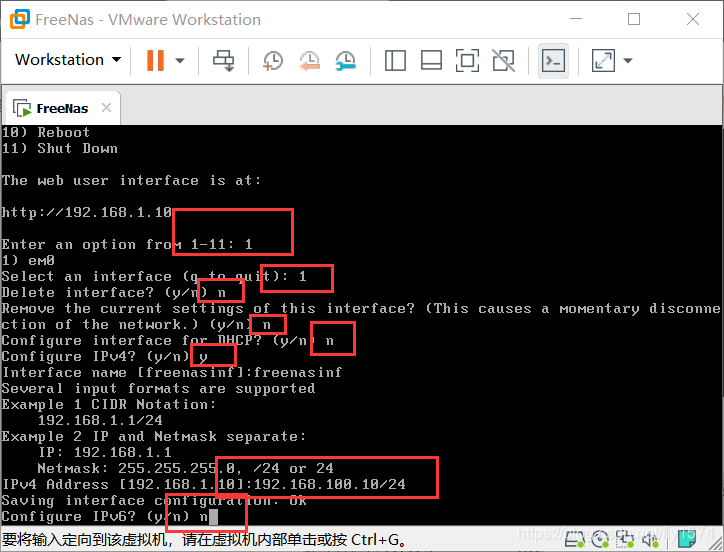Click the status bar Ctrl+G hint message
The width and height of the screenshot is (724, 552).
(205, 540)
